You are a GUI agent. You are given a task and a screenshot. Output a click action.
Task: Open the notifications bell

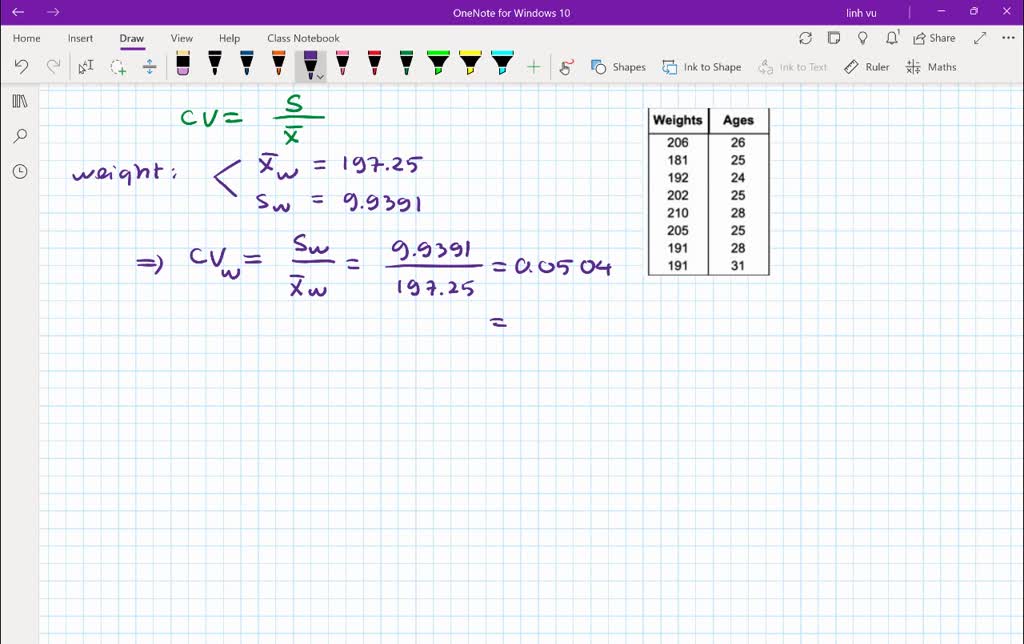891,38
